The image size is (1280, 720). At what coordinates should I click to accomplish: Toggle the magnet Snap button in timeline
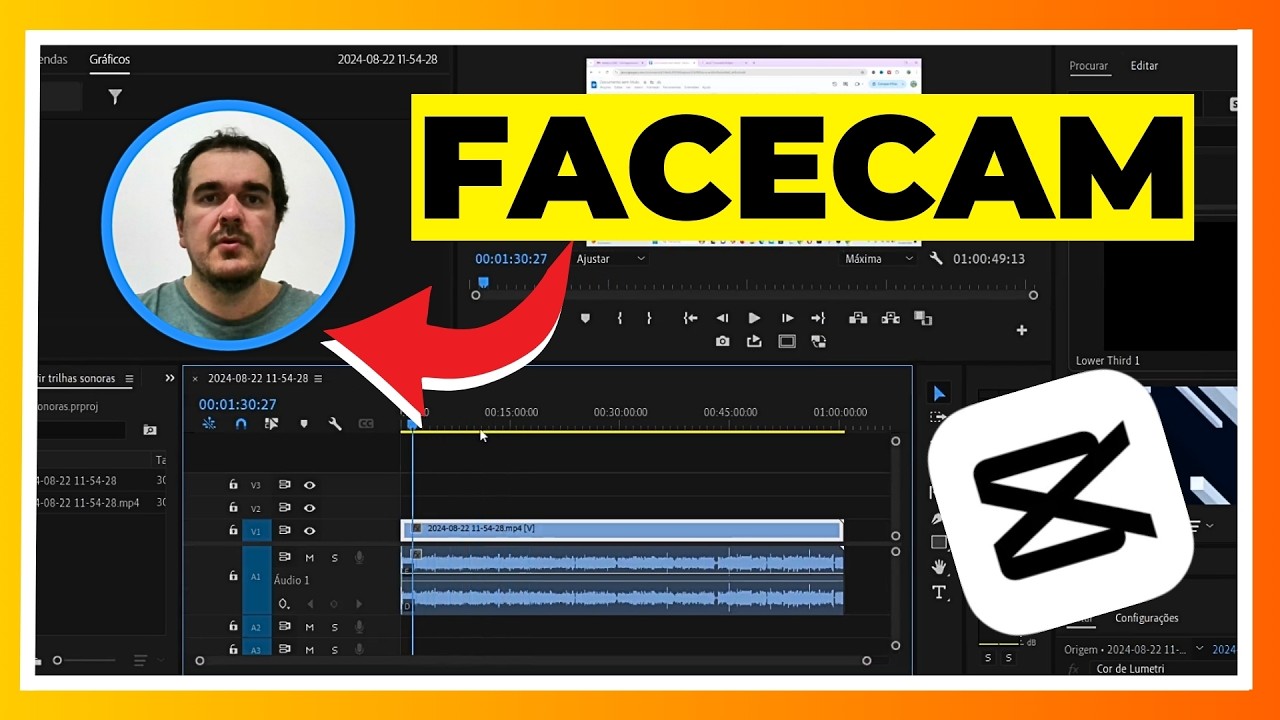click(240, 424)
